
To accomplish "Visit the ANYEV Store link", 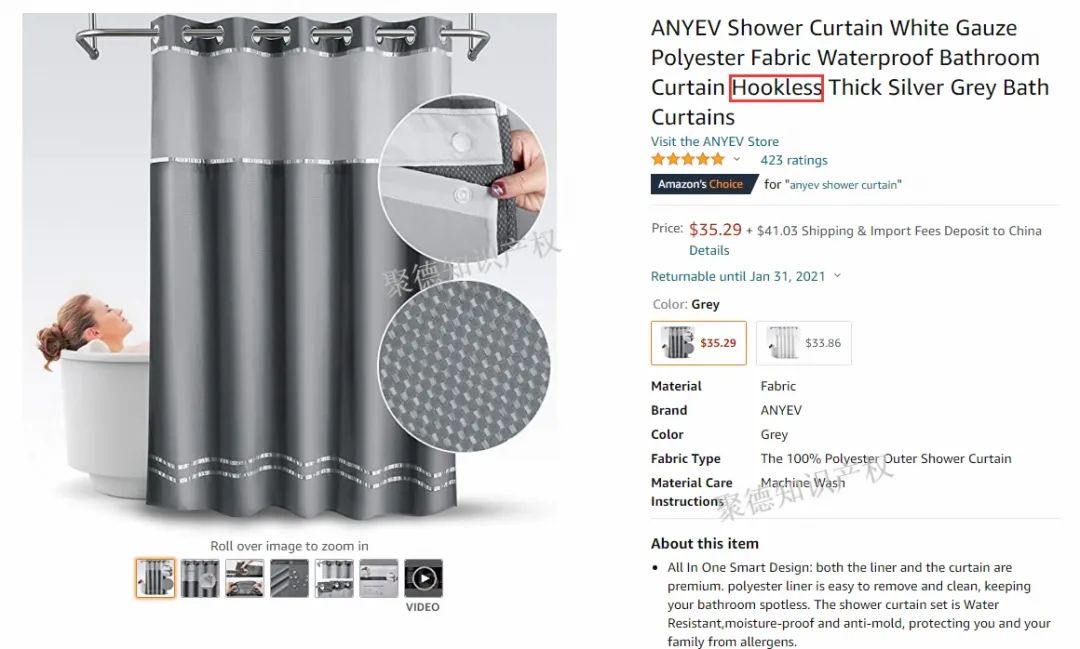I will [x=715, y=141].
